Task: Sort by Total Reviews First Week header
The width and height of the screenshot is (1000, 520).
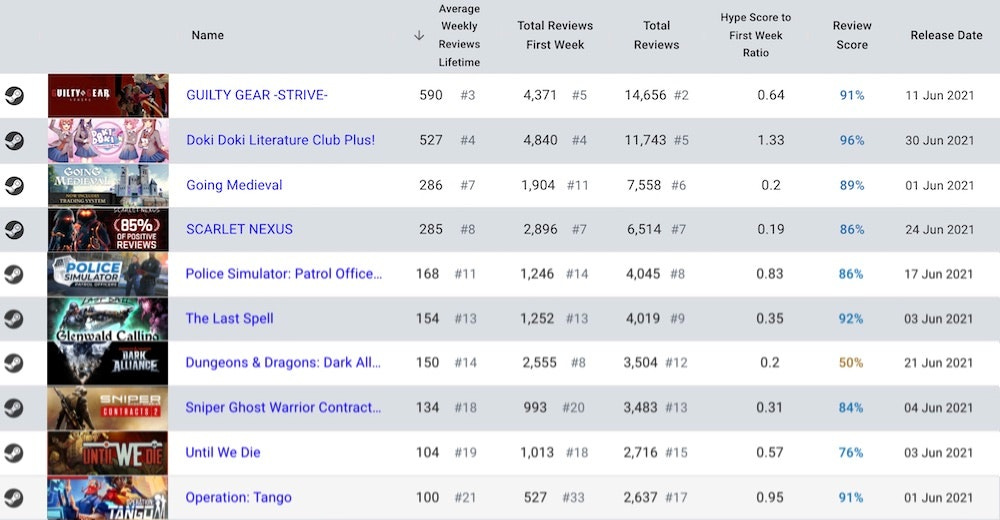Action: (555, 35)
